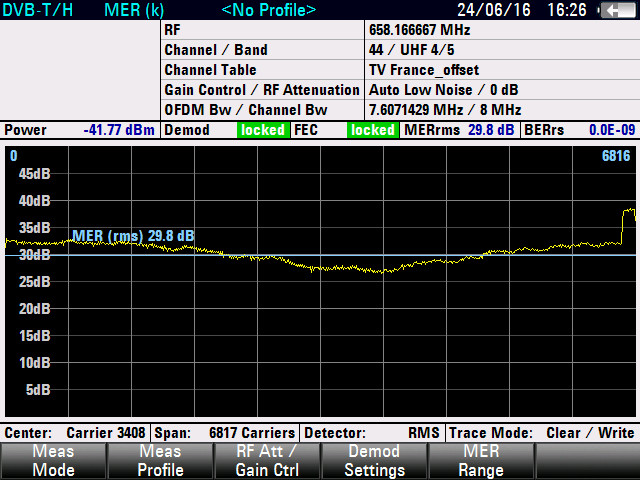The image size is (640, 480).
Task: Click the 7.6071429 MHz / 8 MHz value
Action: (x=445, y=110)
